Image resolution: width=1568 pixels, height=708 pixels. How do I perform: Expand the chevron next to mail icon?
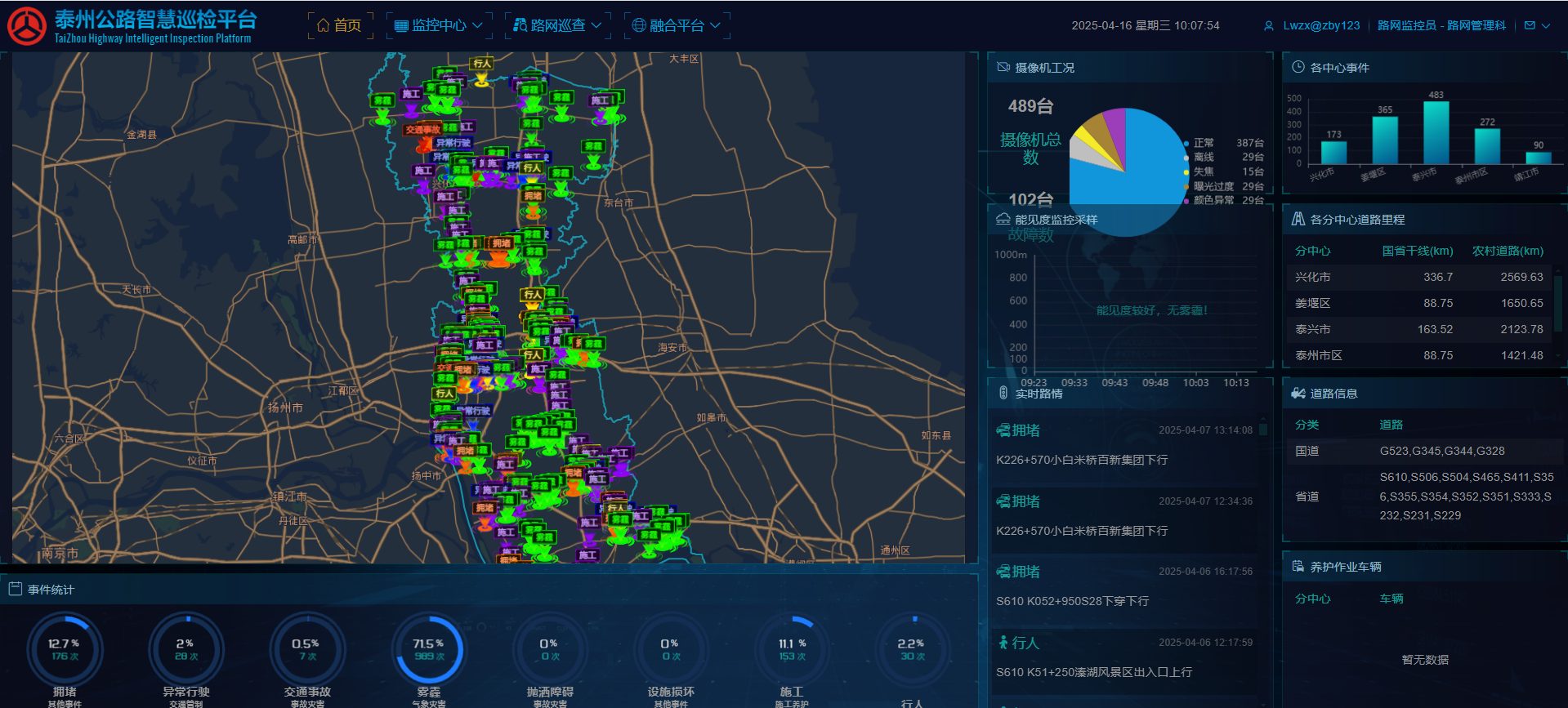pos(1546,25)
